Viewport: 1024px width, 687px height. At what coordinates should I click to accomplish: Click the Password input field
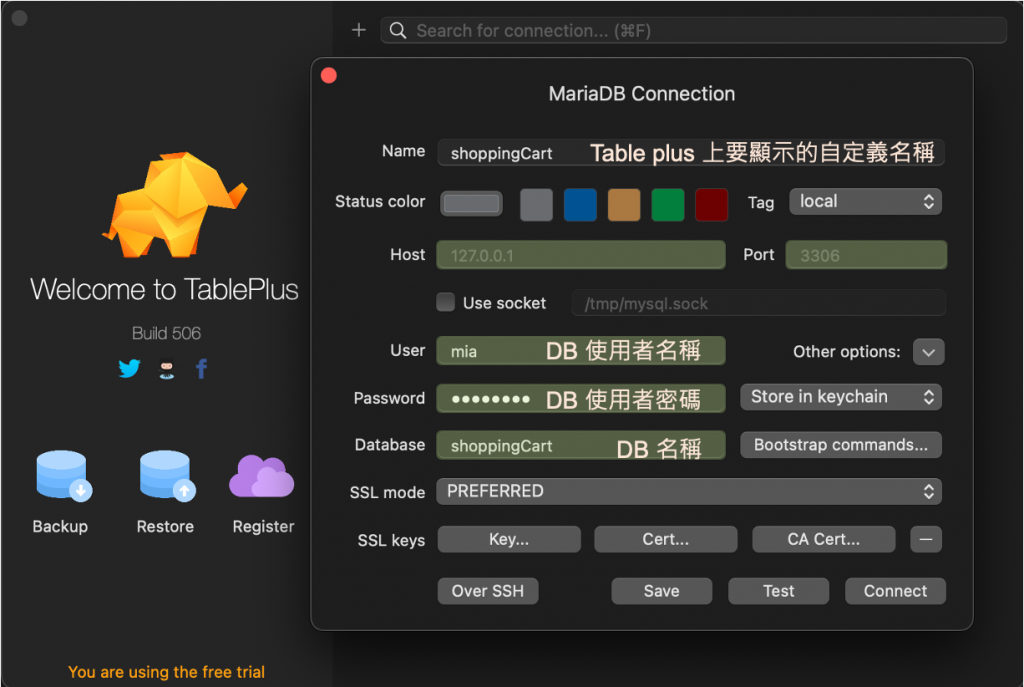(581, 398)
